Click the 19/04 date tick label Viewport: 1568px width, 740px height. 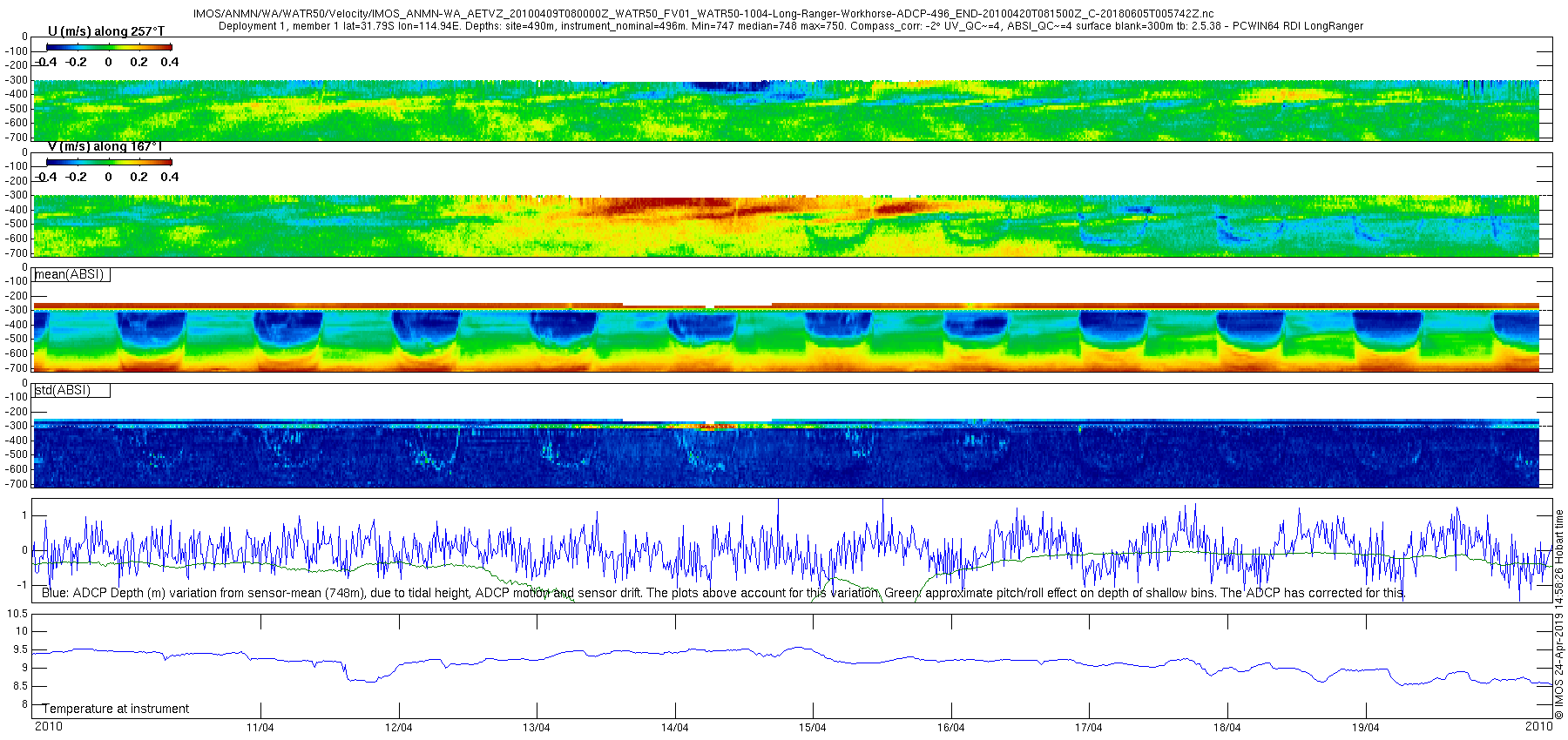click(1365, 728)
